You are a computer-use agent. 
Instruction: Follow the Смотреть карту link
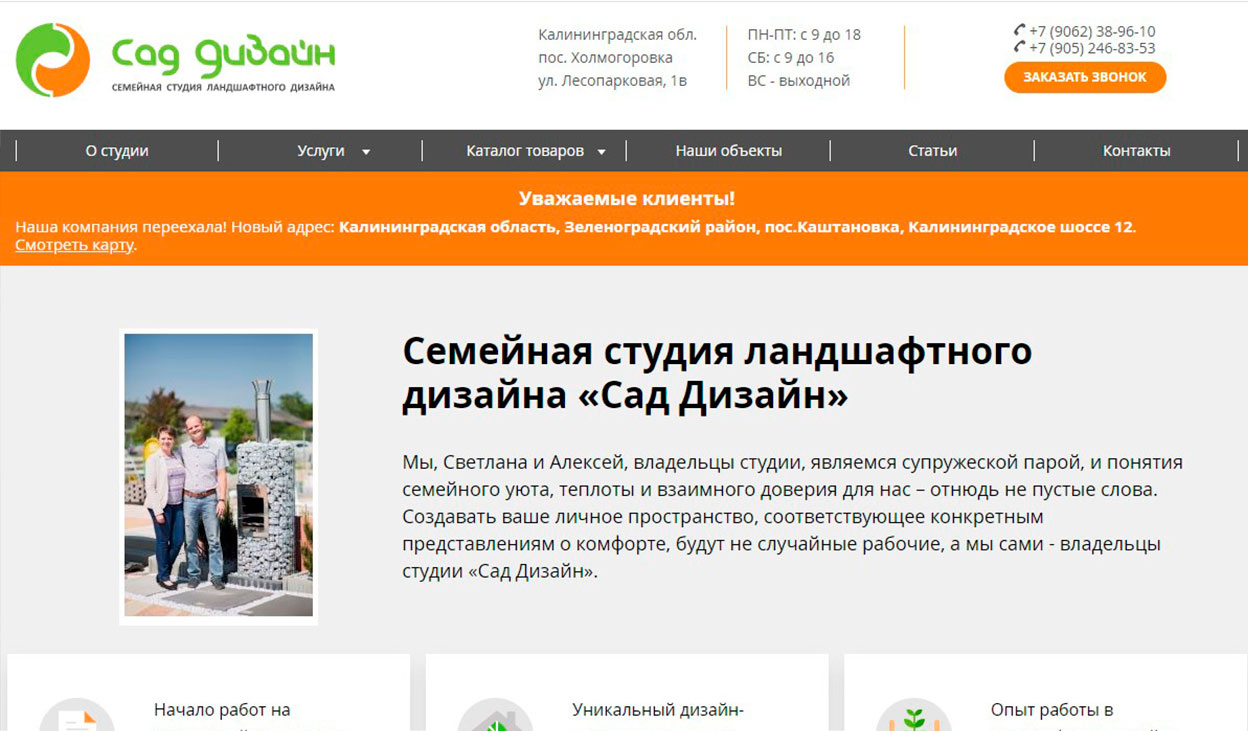pyautogui.click(x=74, y=245)
